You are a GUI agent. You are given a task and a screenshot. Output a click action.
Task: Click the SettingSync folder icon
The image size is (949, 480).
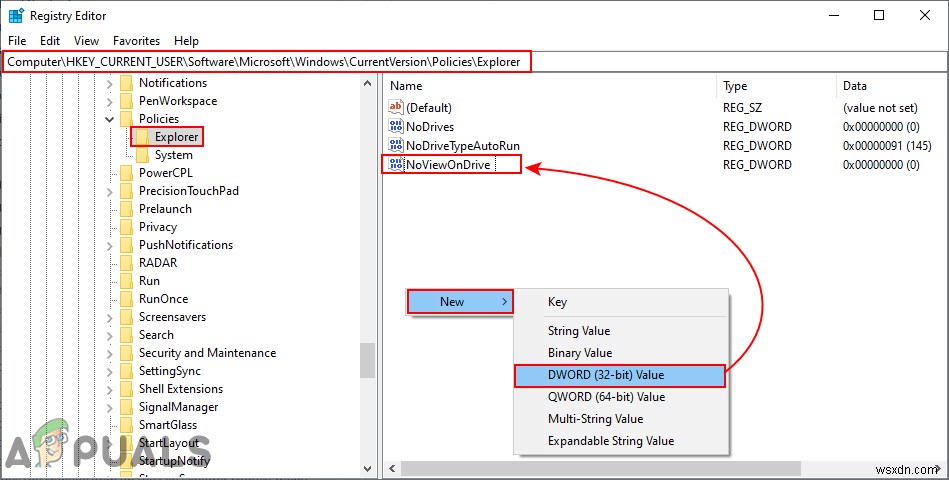coord(126,371)
